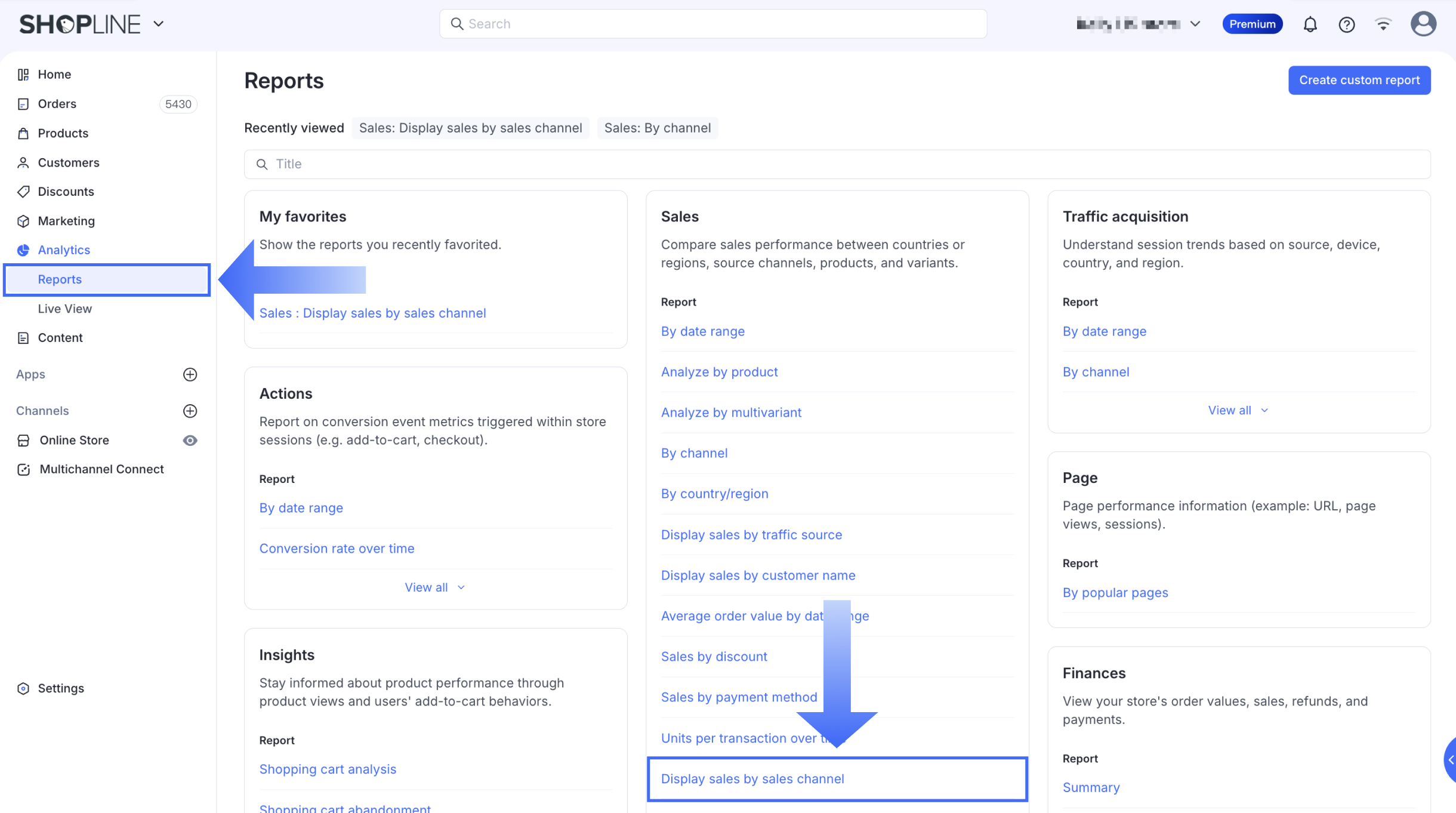Preview Online Store with eye icon
This screenshot has height=813, width=1456.
coord(190,441)
